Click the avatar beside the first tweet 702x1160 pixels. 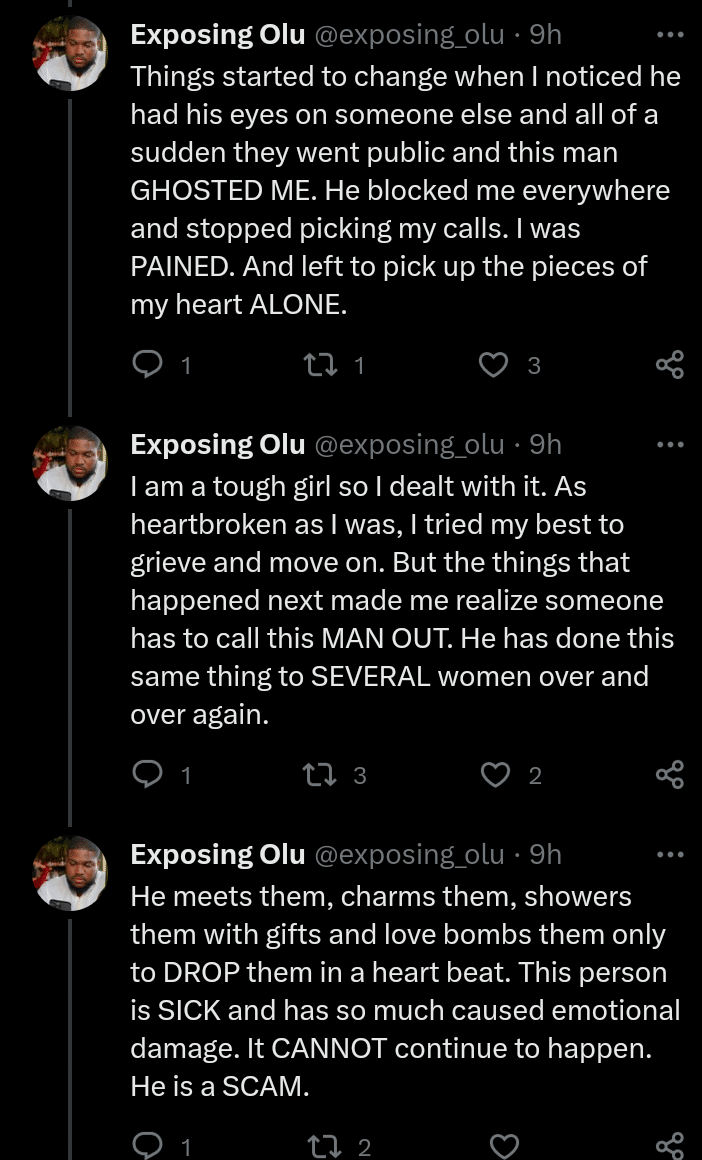(70, 54)
